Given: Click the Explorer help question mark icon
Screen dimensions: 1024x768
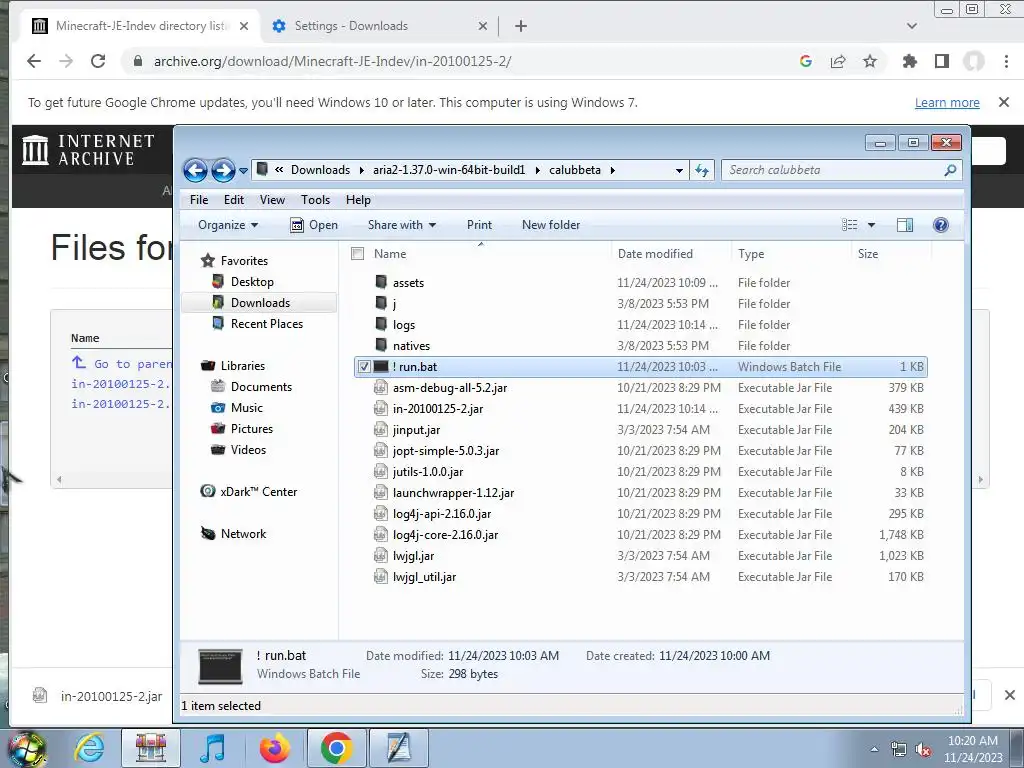Looking at the screenshot, I should pos(940,225).
